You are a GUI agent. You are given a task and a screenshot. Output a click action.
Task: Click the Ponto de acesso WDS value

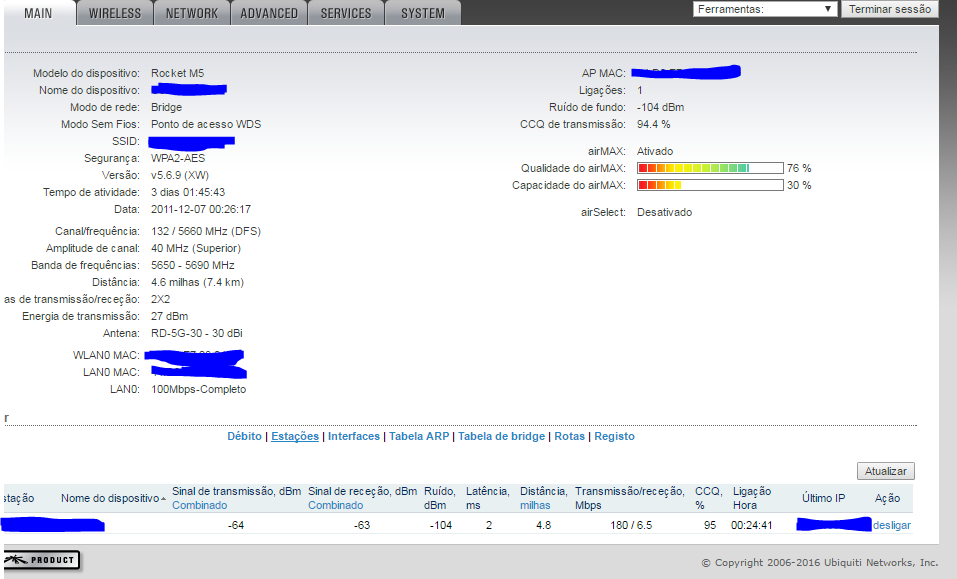coord(206,124)
